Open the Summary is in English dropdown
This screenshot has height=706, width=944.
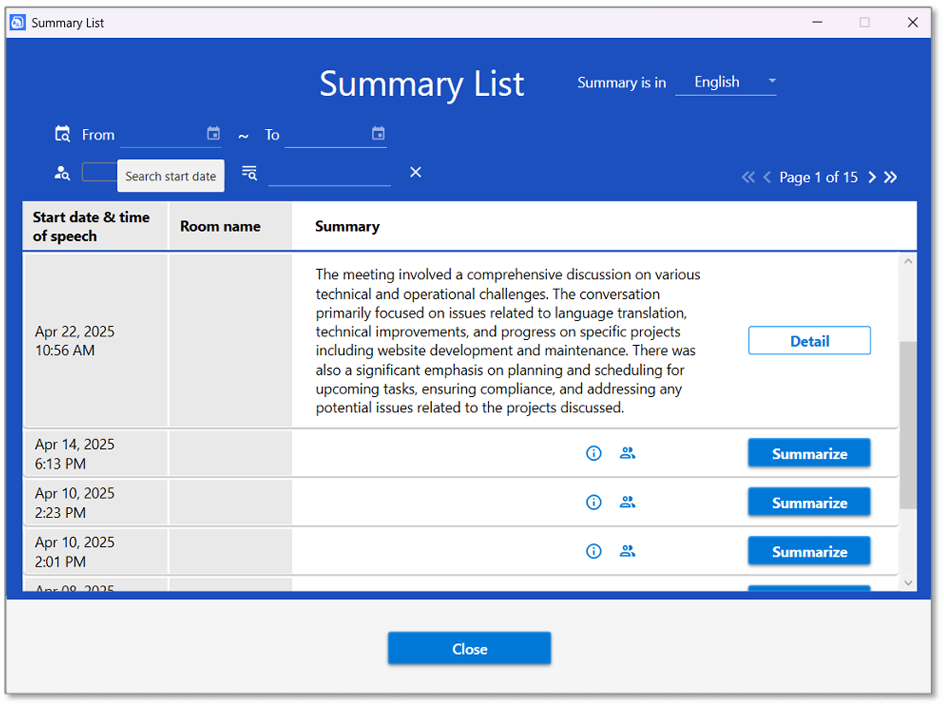[x=726, y=82]
